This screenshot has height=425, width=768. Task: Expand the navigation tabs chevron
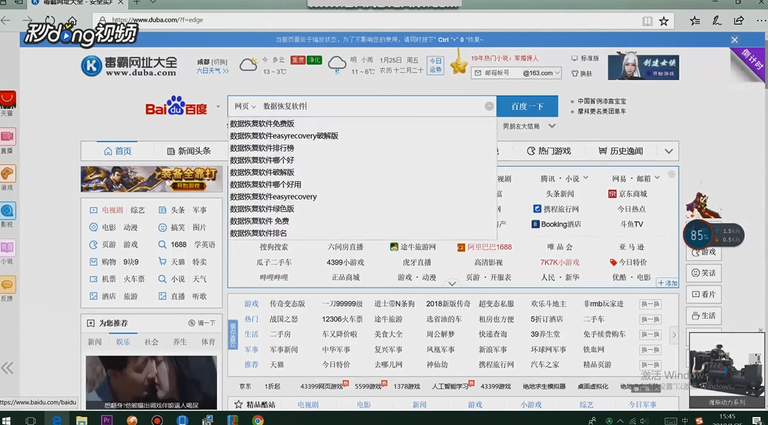[x=669, y=151]
